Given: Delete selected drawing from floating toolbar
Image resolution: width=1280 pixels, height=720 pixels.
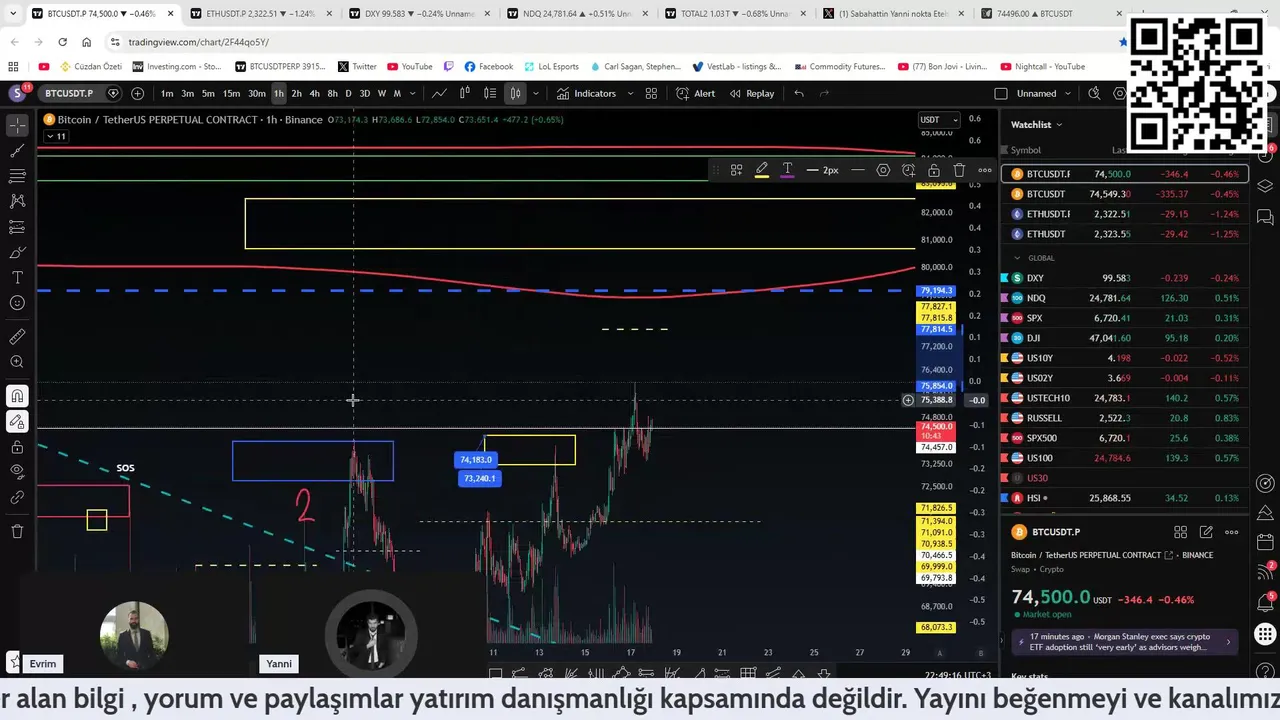Looking at the screenshot, I should click(x=959, y=170).
